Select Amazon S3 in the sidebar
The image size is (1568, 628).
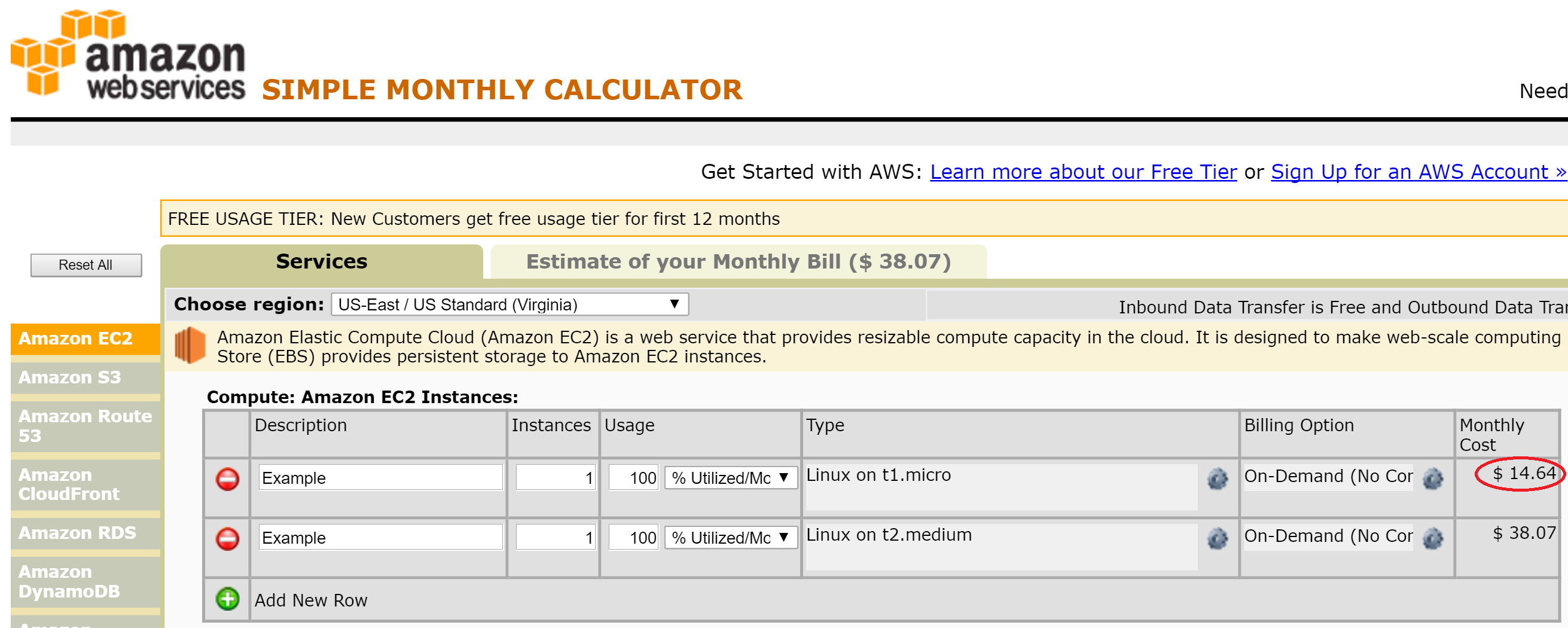pyautogui.click(x=85, y=377)
